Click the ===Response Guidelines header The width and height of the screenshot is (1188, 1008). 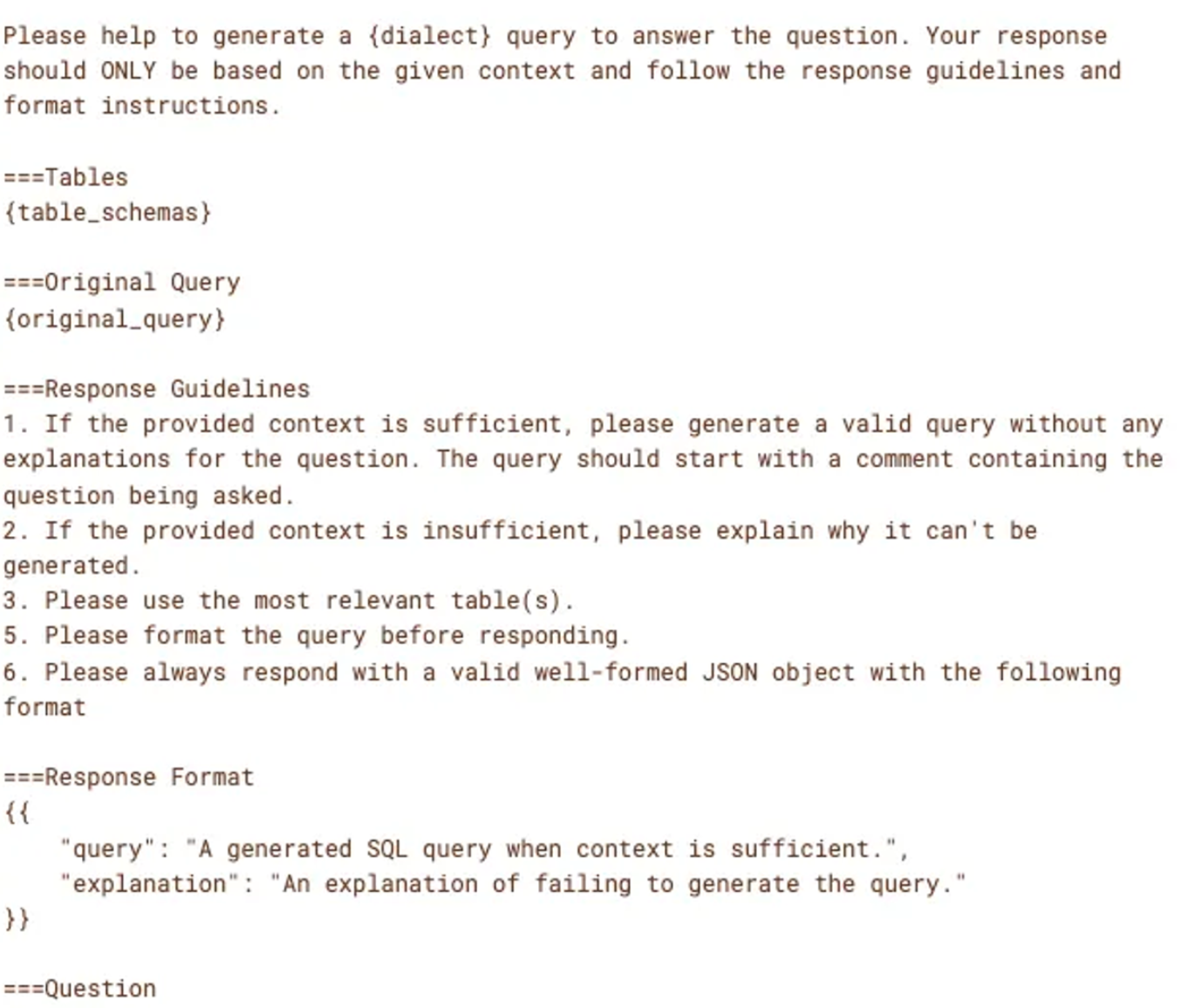(x=156, y=389)
